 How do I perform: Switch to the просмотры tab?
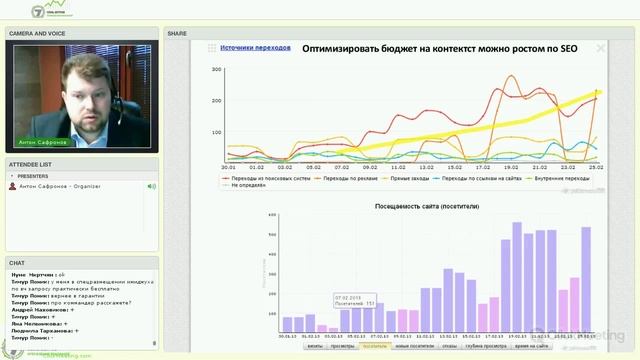[x=342, y=346]
